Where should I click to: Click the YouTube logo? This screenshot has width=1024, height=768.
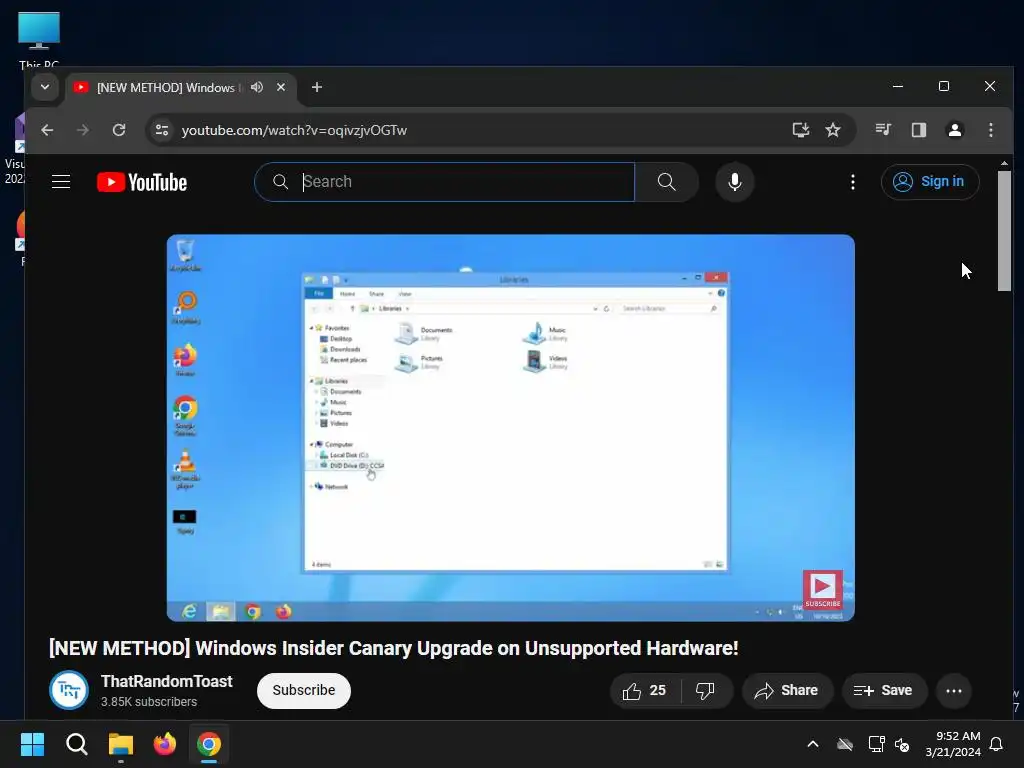pyautogui.click(x=142, y=182)
